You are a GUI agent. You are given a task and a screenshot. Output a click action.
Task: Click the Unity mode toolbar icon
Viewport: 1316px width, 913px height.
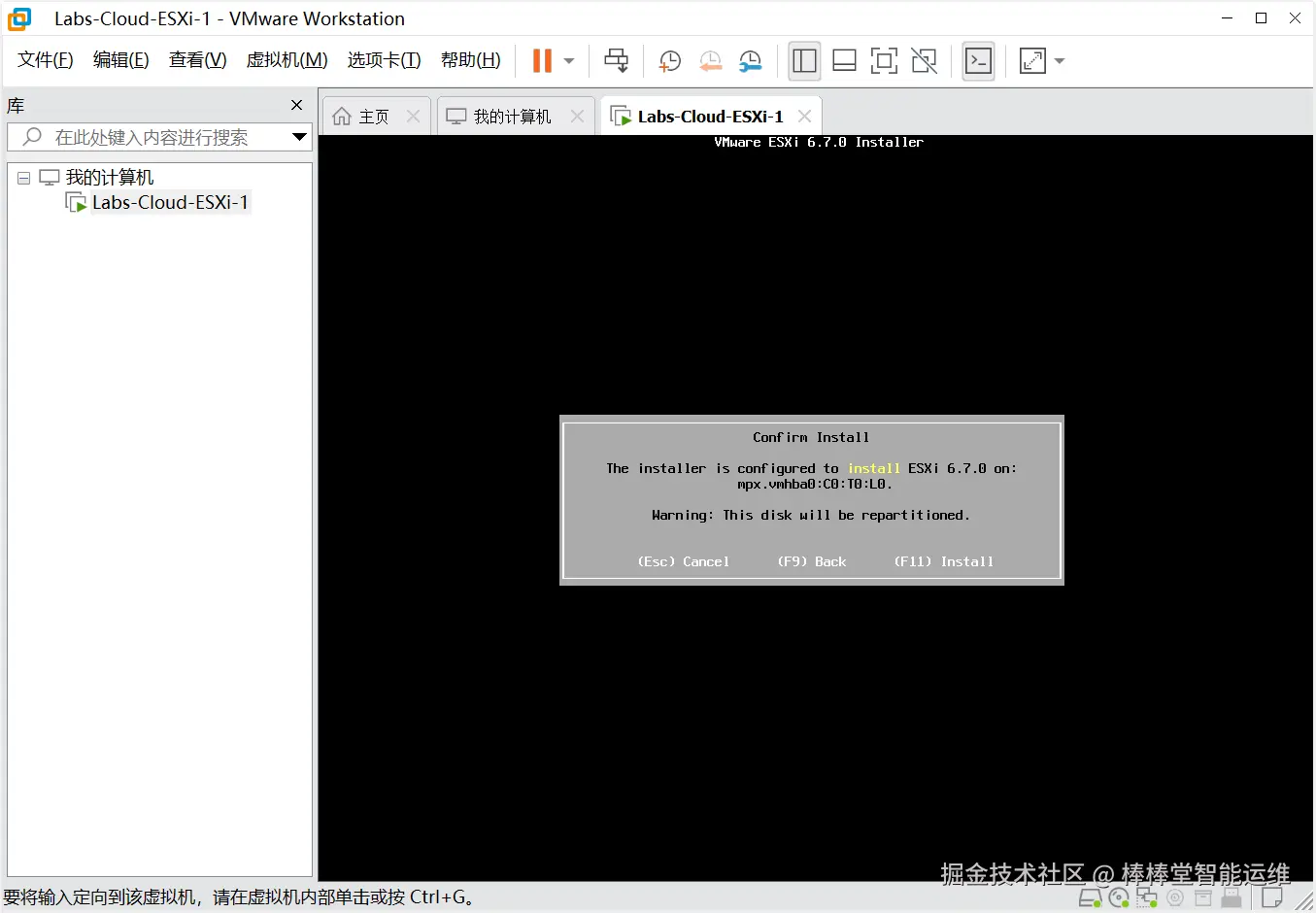925,61
